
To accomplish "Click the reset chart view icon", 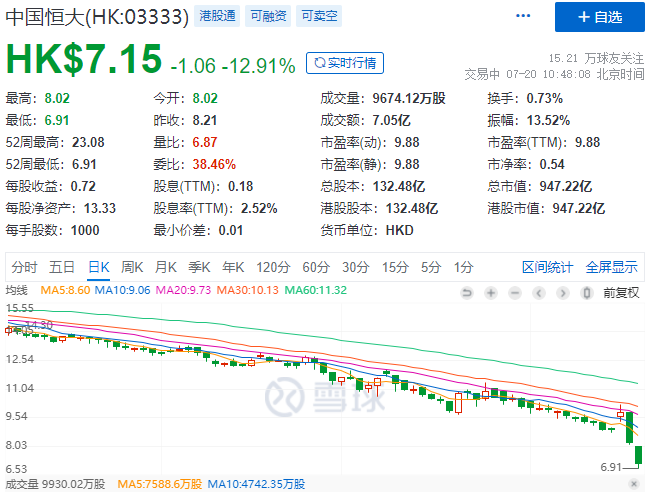I will coord(467,293).
